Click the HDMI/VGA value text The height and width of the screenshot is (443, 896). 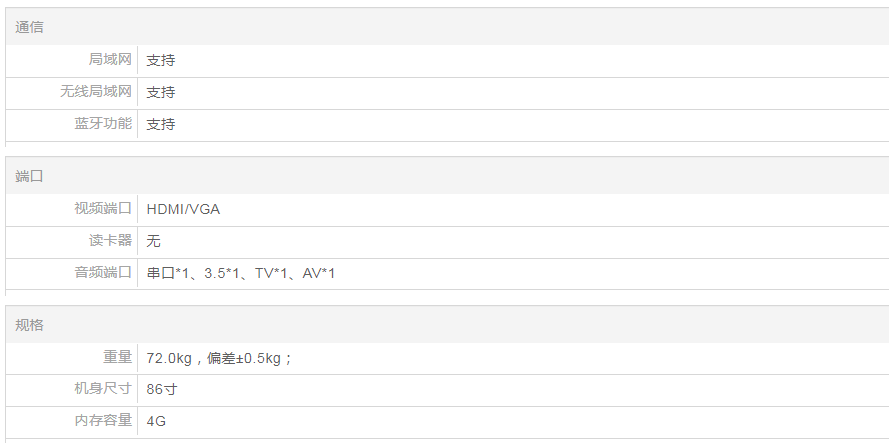coord(183,209)
